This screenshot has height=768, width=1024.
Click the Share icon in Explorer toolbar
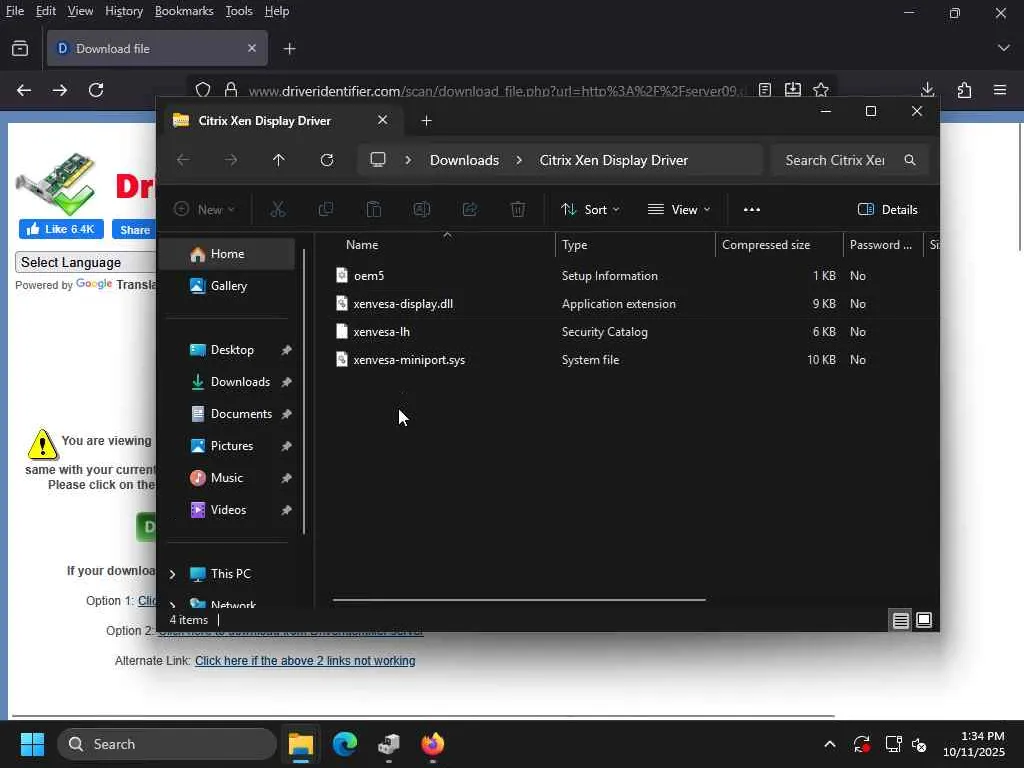(470, 209)
